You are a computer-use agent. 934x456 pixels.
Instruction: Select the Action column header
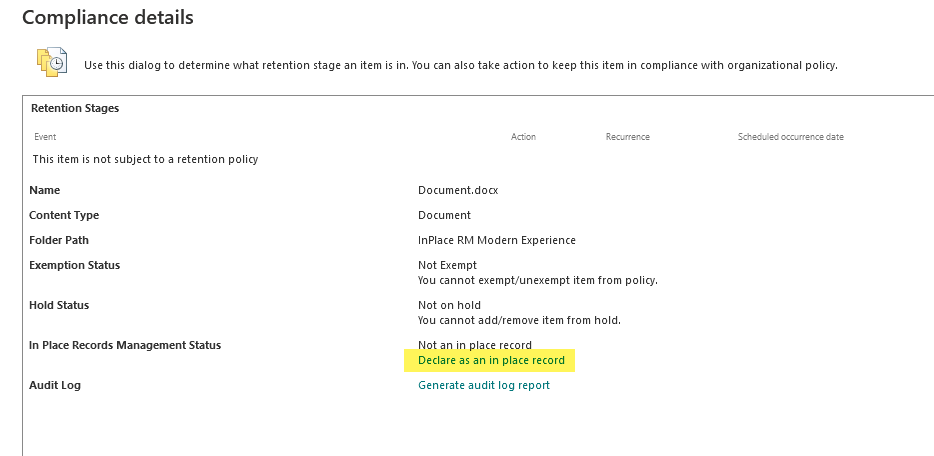pos(523,137)
